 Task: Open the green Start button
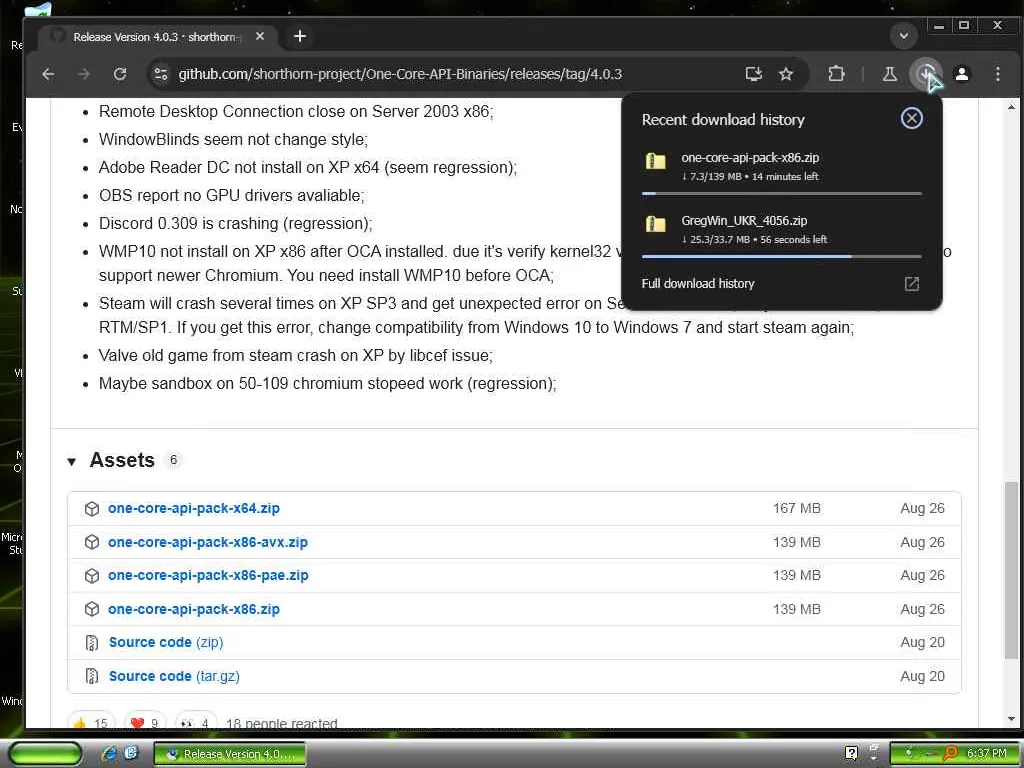[46, 753]
